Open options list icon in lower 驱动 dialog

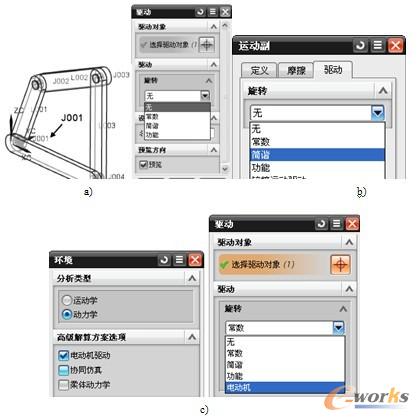(x=337, y=224)
